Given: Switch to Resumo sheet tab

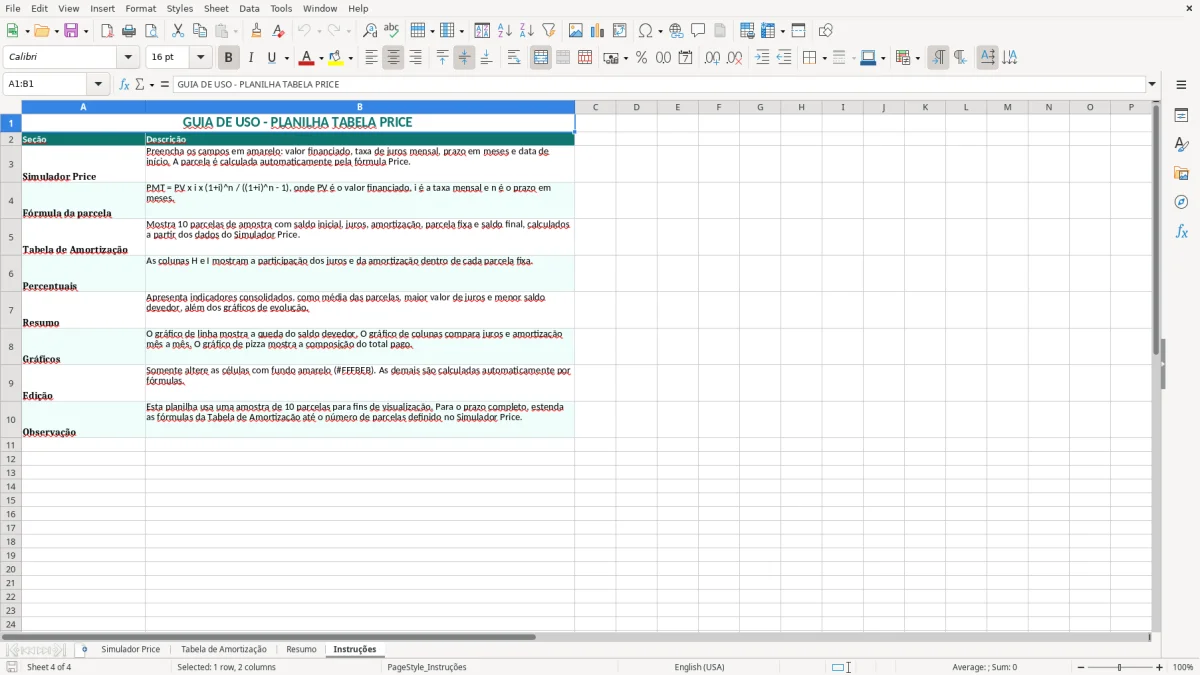Looking at the screenshot, I should [301, 650].
